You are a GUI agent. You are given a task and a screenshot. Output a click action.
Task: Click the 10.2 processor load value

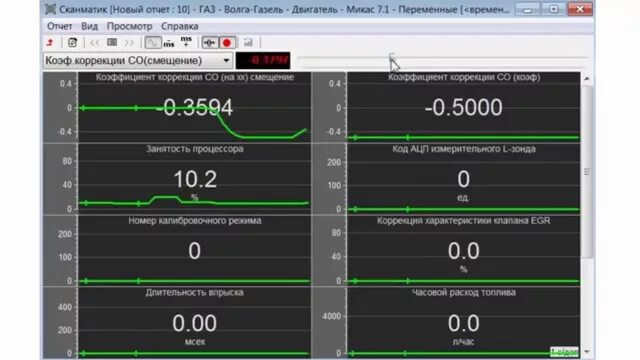pos(195,180)
